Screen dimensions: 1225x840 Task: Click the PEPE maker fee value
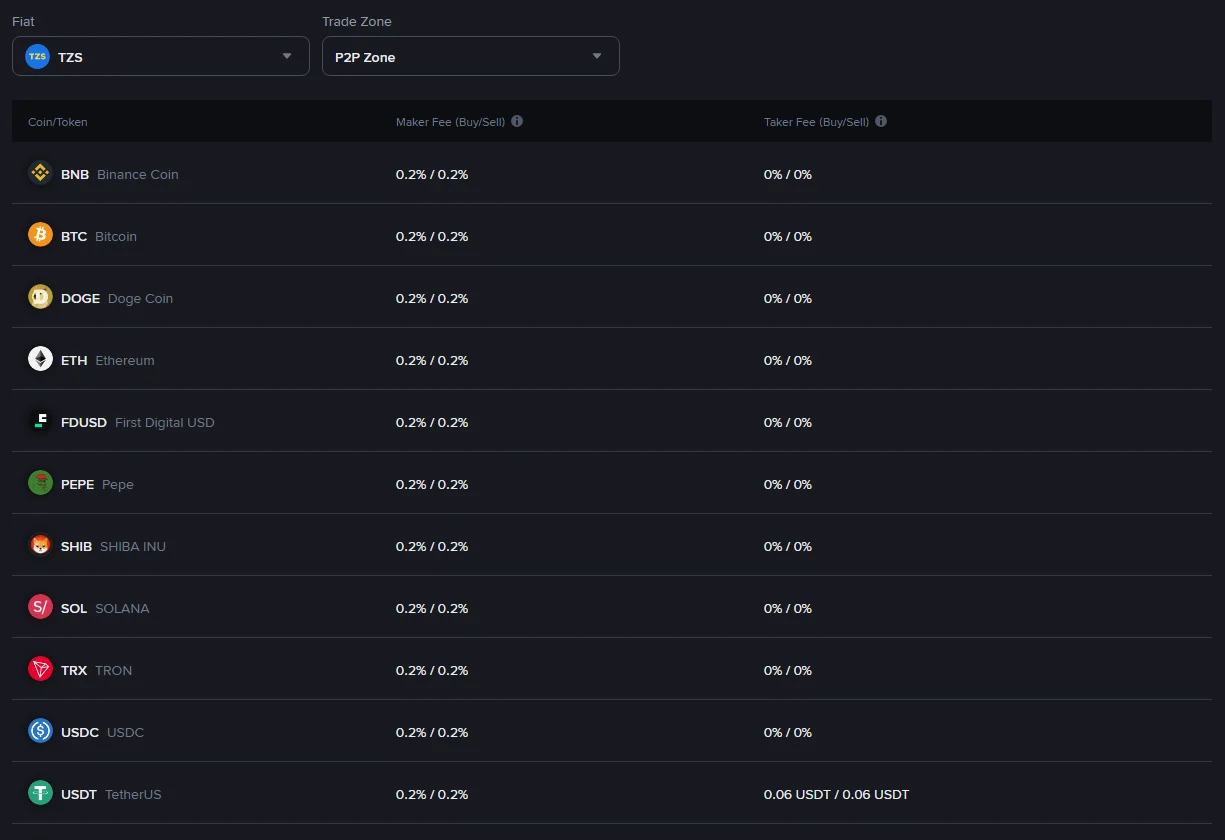[x=432, y=484]
